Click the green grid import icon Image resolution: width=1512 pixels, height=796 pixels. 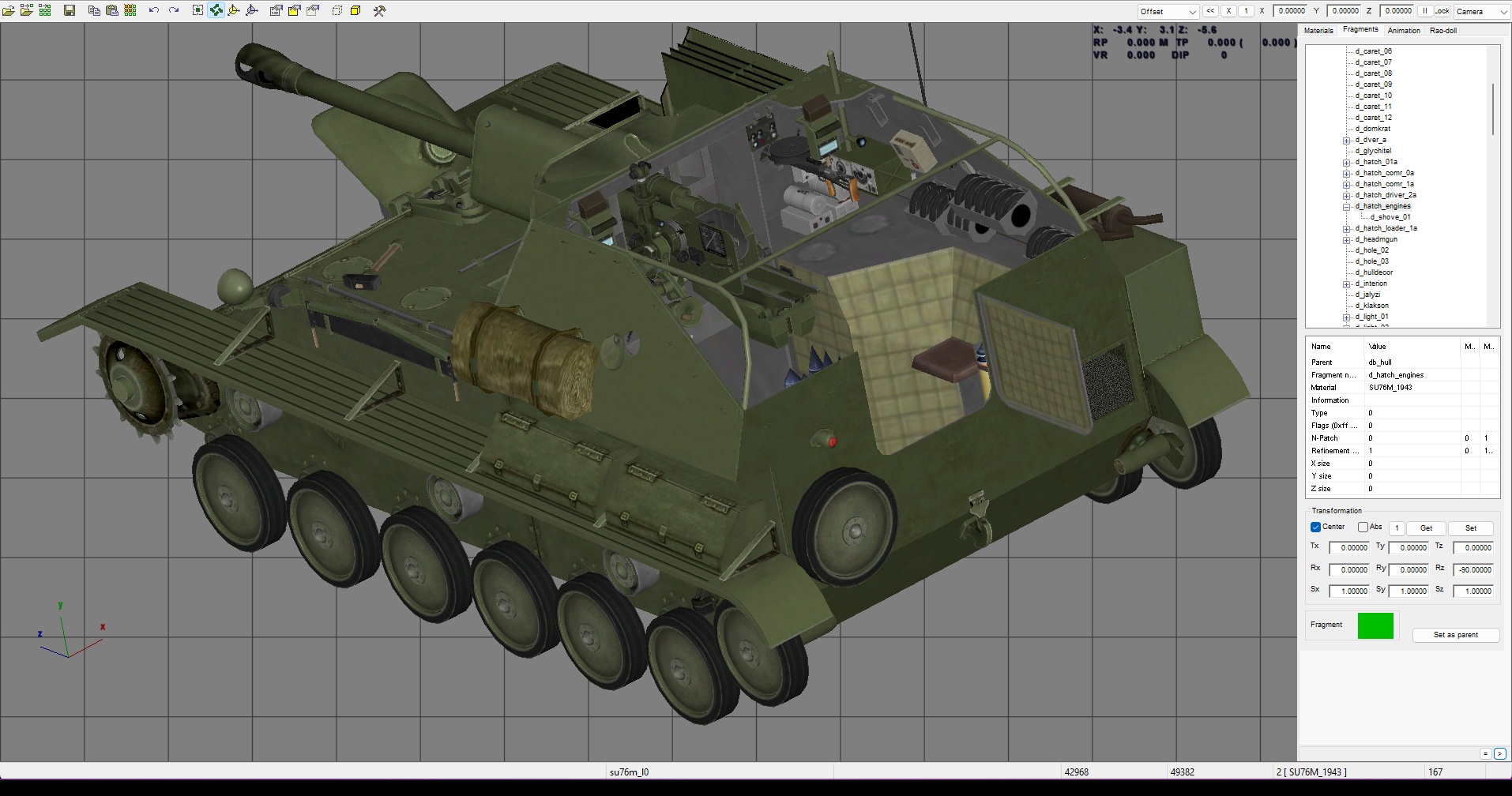point(45,10)
